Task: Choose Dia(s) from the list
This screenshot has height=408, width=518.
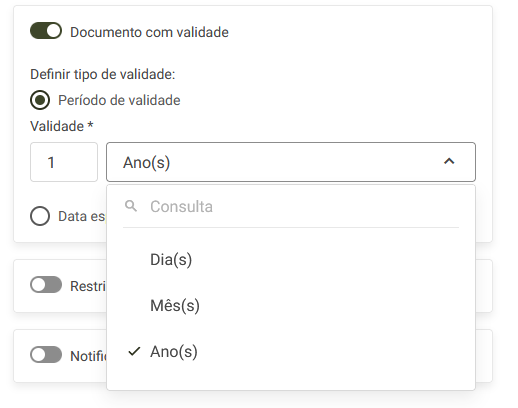Action: (291, 260)
